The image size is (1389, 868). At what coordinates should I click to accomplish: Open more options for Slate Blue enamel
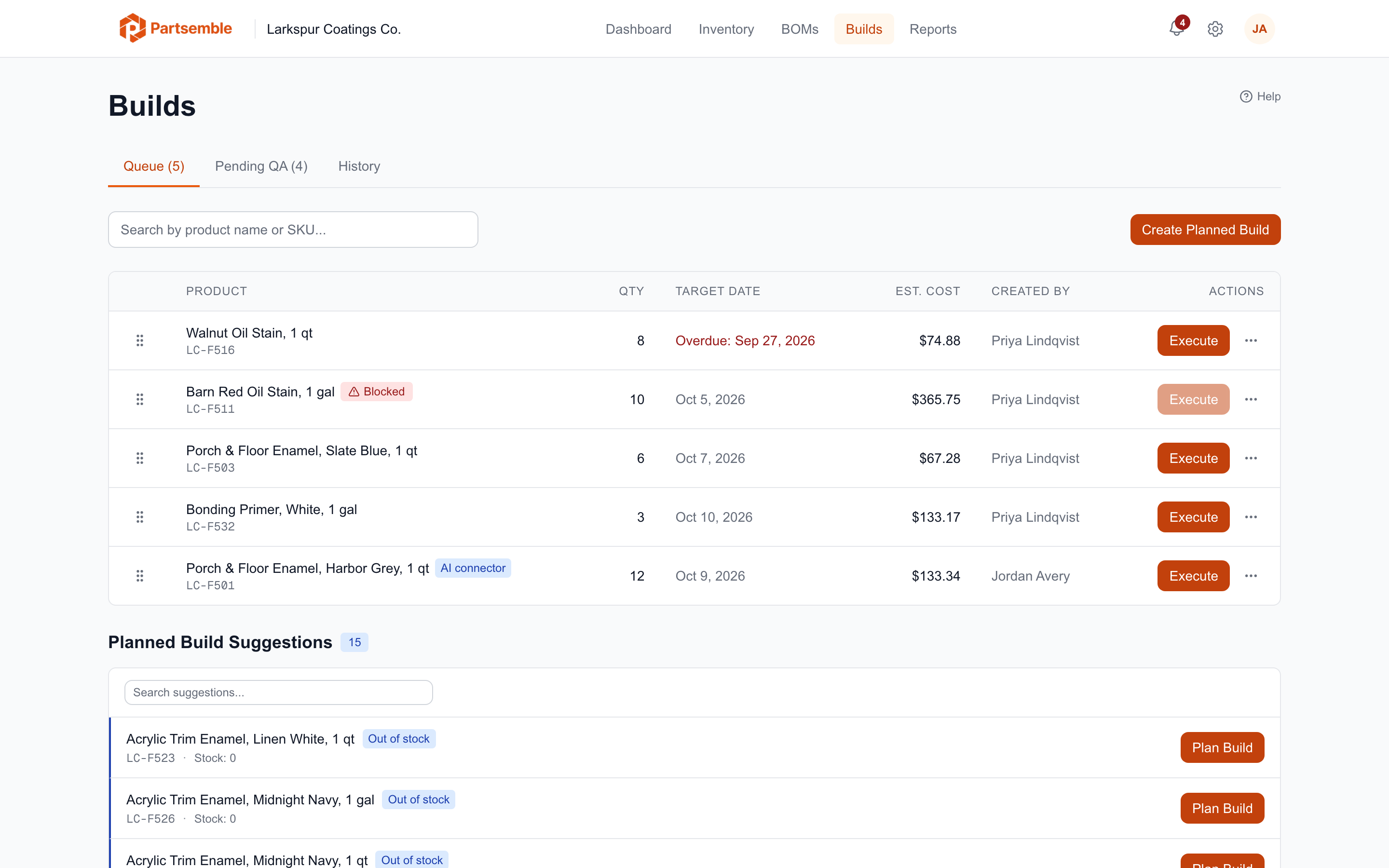click(x=1251, y=458)
